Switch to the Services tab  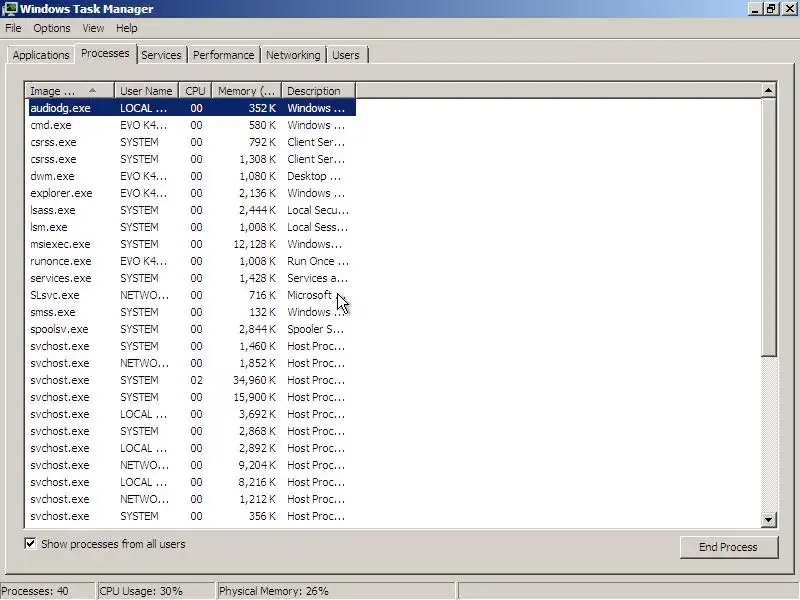(x=161, y=55)
